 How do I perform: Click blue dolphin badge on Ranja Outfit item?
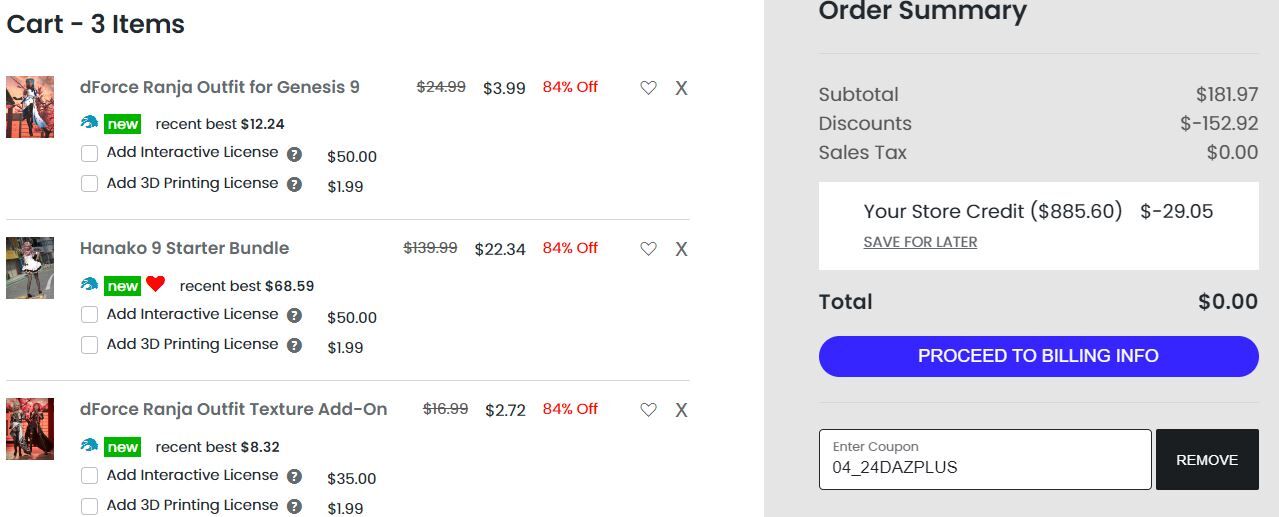pyautogui.click(x=90, y=123)
